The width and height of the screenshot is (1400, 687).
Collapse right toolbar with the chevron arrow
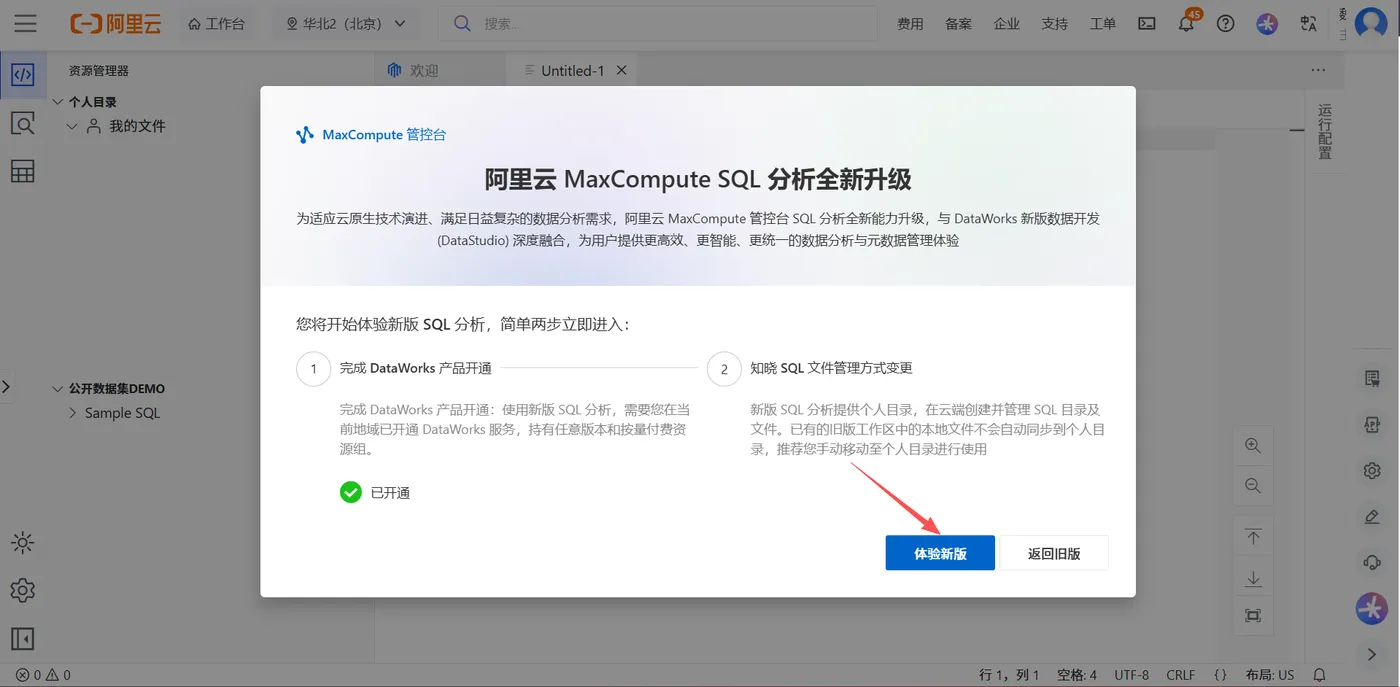1372,654
